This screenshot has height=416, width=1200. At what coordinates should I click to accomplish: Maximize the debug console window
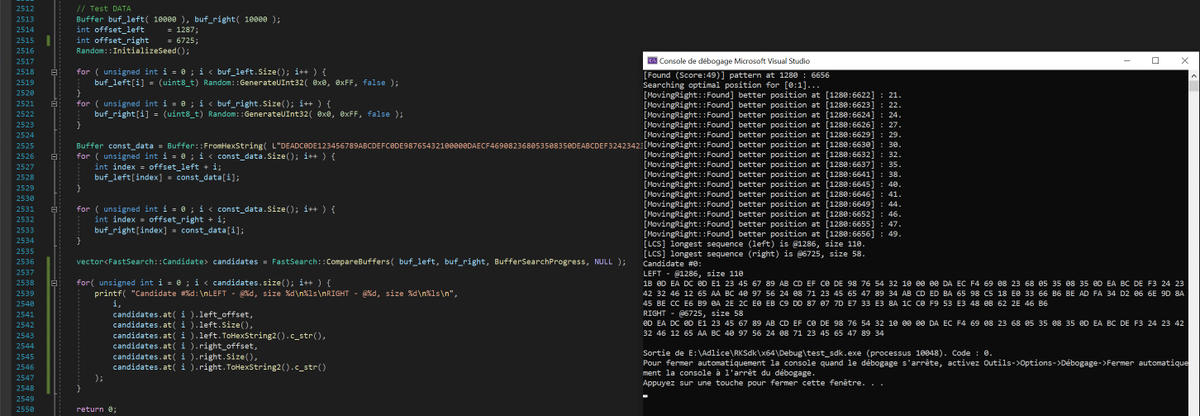[x=1155, y=61]
